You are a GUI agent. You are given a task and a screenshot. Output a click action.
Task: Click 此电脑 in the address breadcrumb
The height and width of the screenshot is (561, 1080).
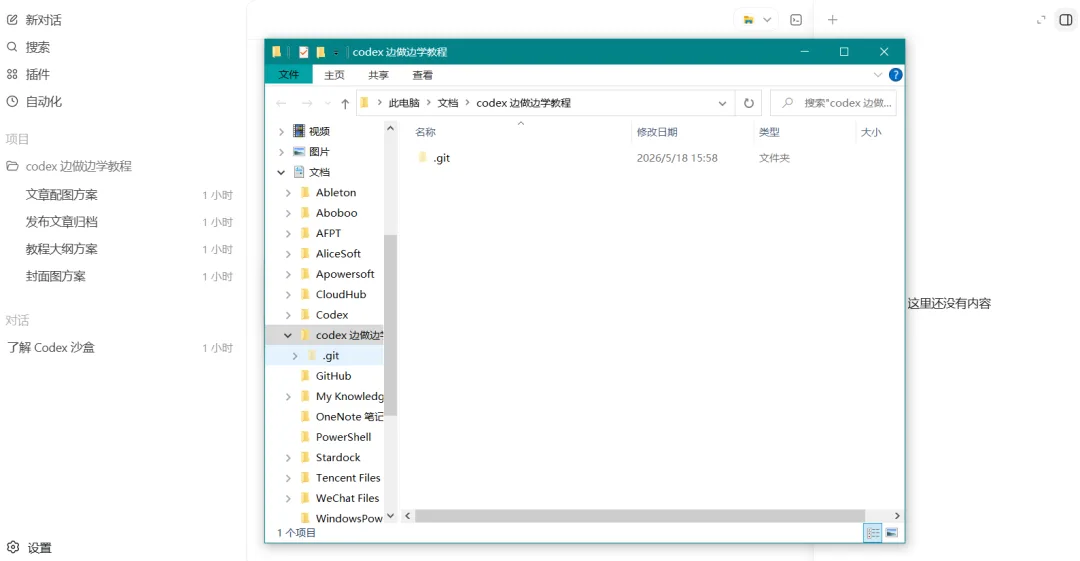tap(404, 103)
